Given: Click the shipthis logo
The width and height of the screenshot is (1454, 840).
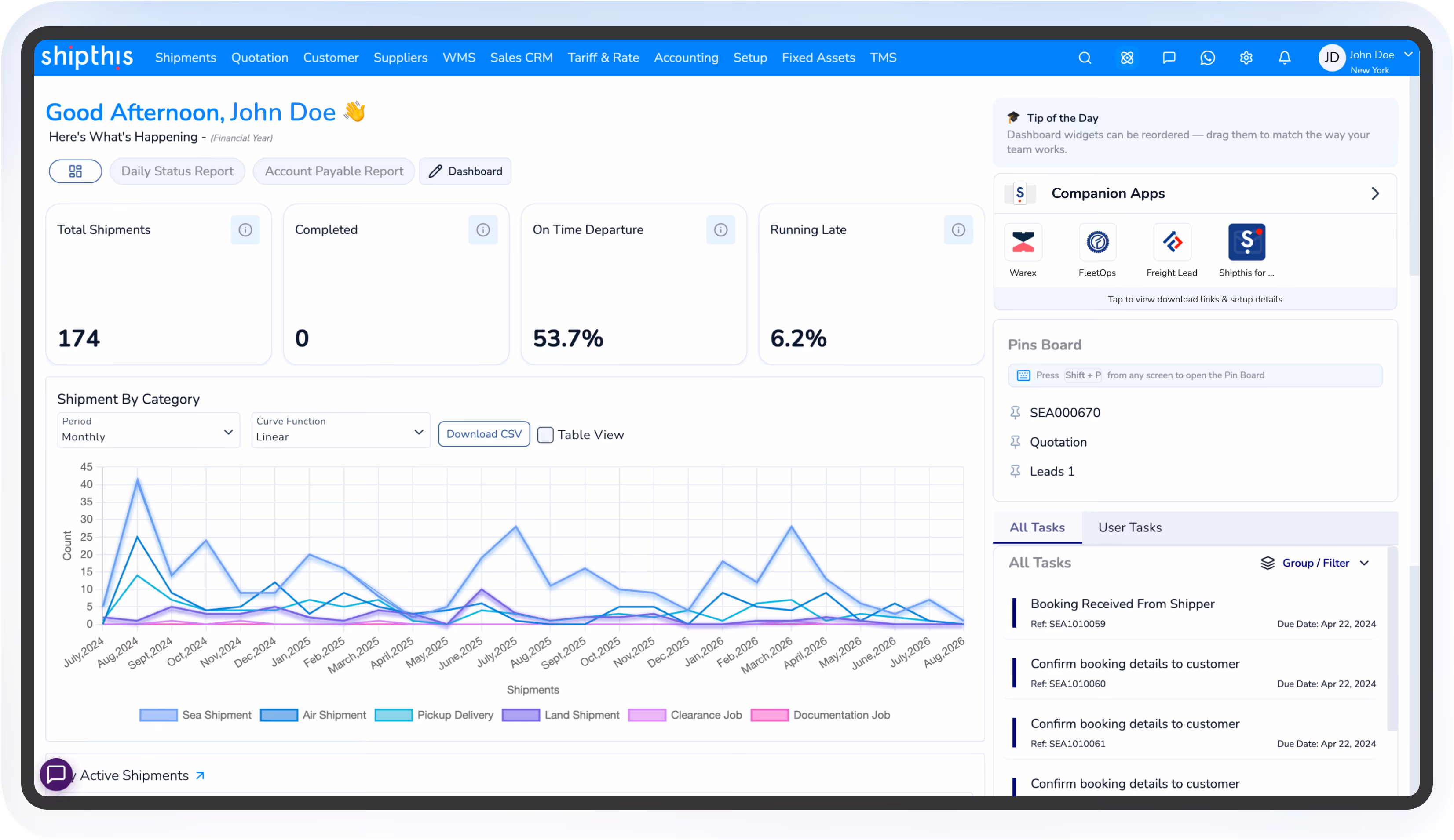Looking at the screenshot, I should click(87, 57).
